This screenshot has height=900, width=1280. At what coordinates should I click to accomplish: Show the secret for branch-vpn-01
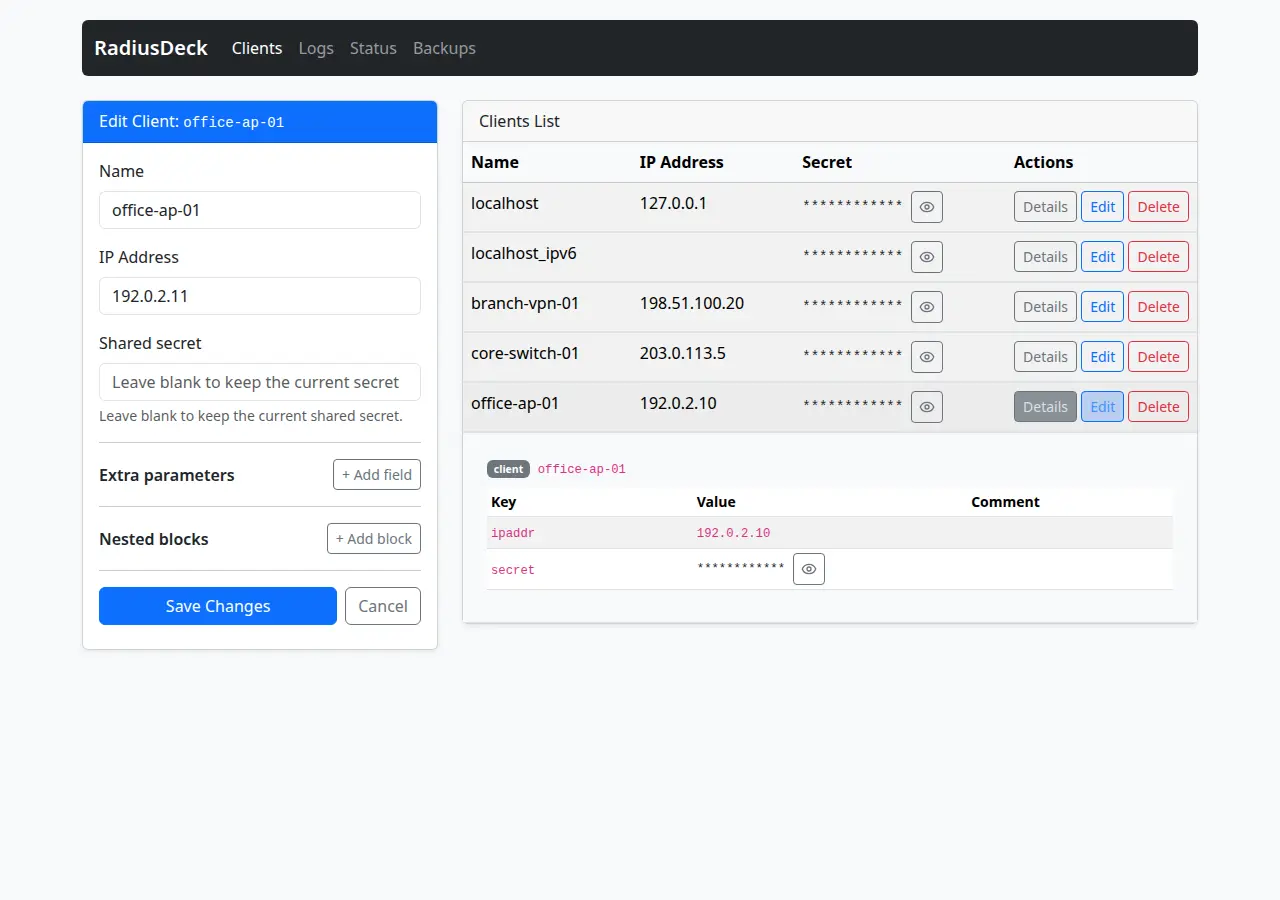pos(927,307)
